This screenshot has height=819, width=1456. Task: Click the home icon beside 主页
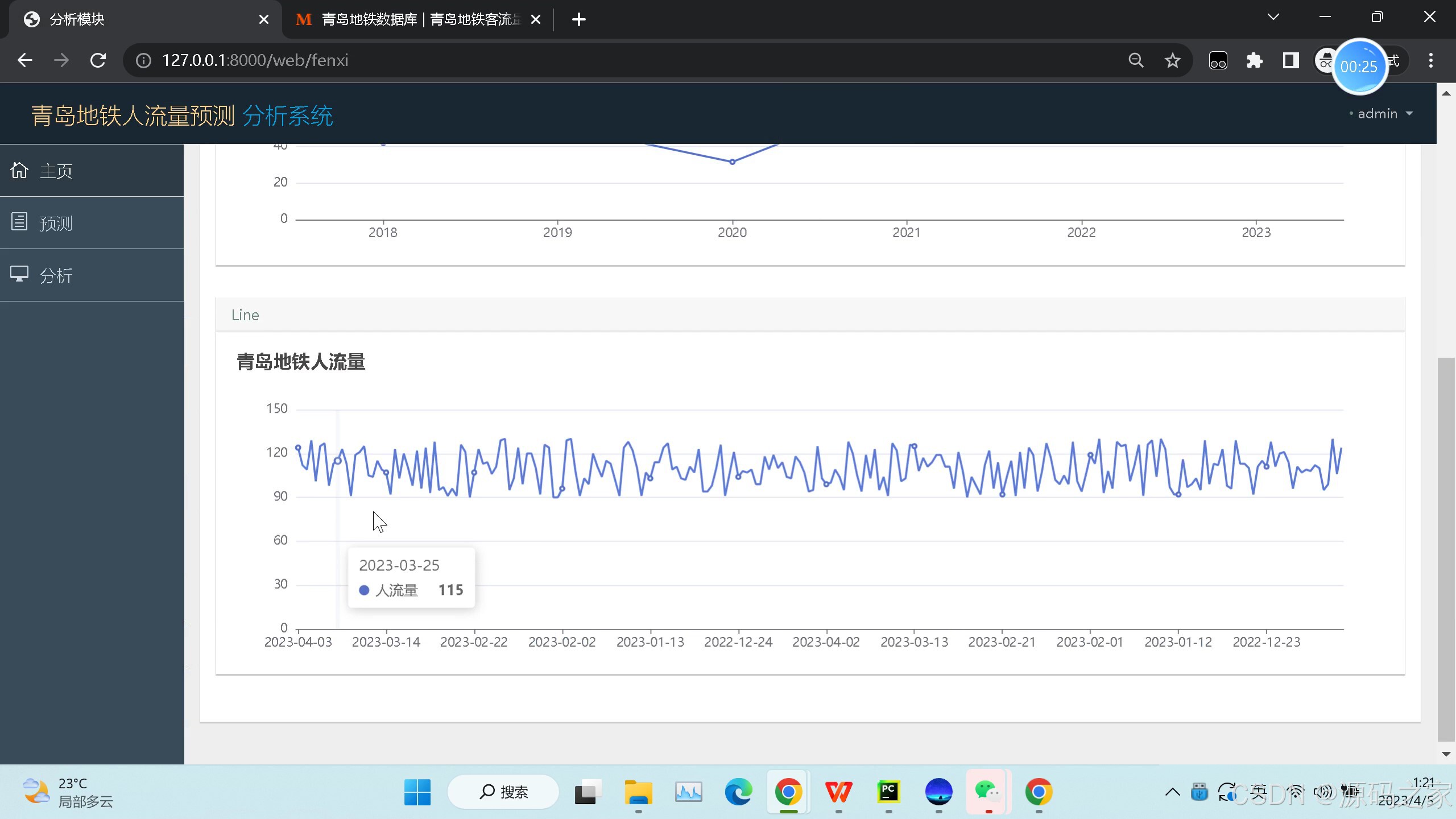point(19,170)
